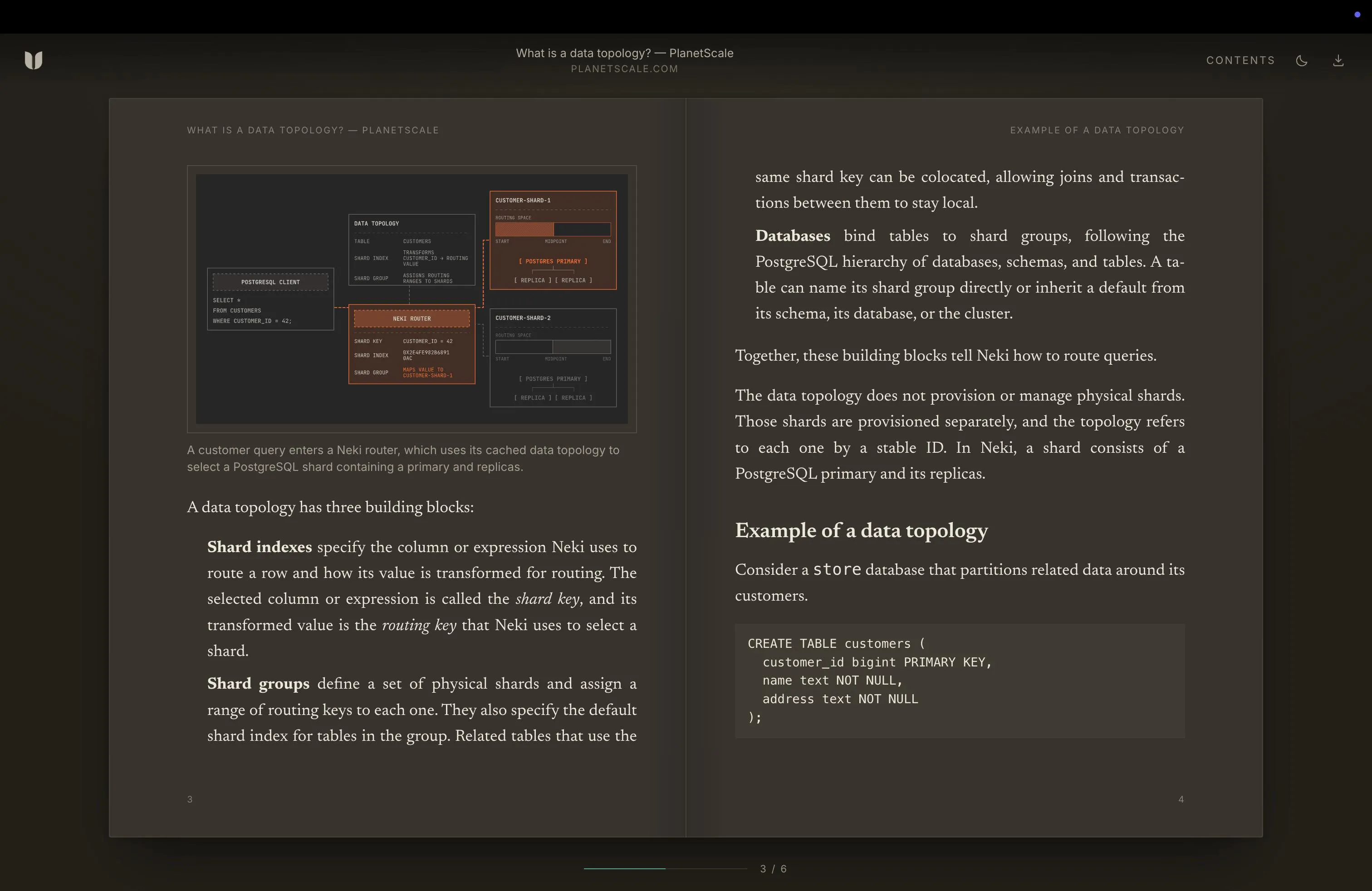Click 'Together, these building blocks tell Neki' sentence
The image size is (1372, 891).
coord(946,356)
